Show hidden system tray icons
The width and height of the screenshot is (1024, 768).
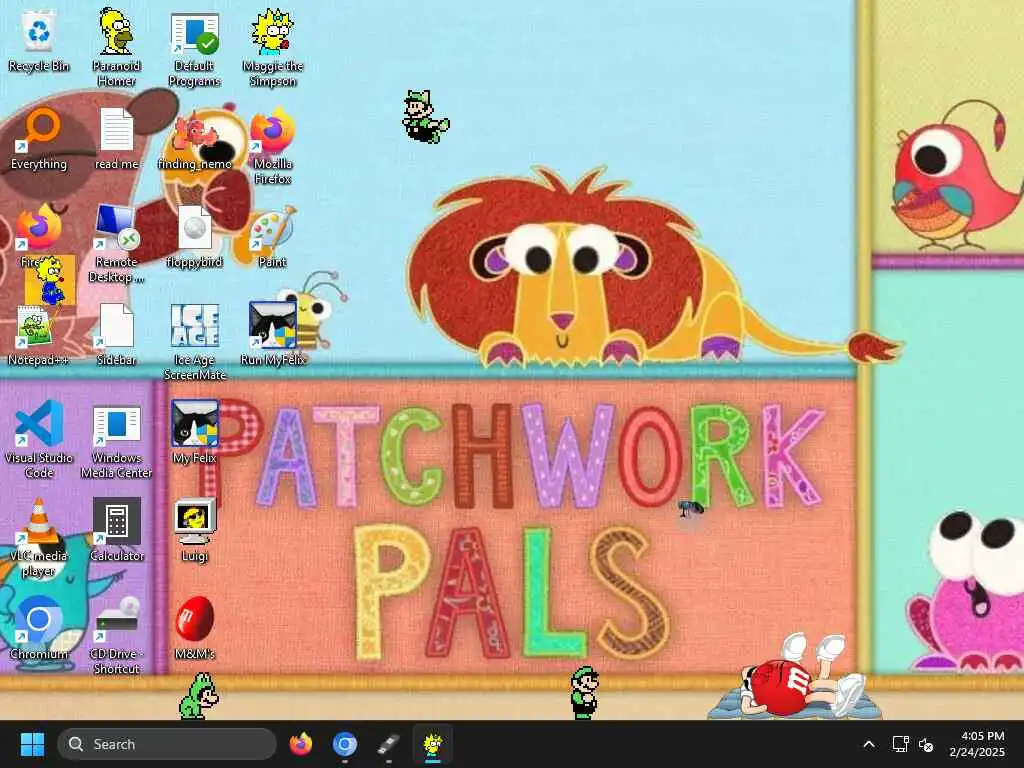[x=869, y=744]
